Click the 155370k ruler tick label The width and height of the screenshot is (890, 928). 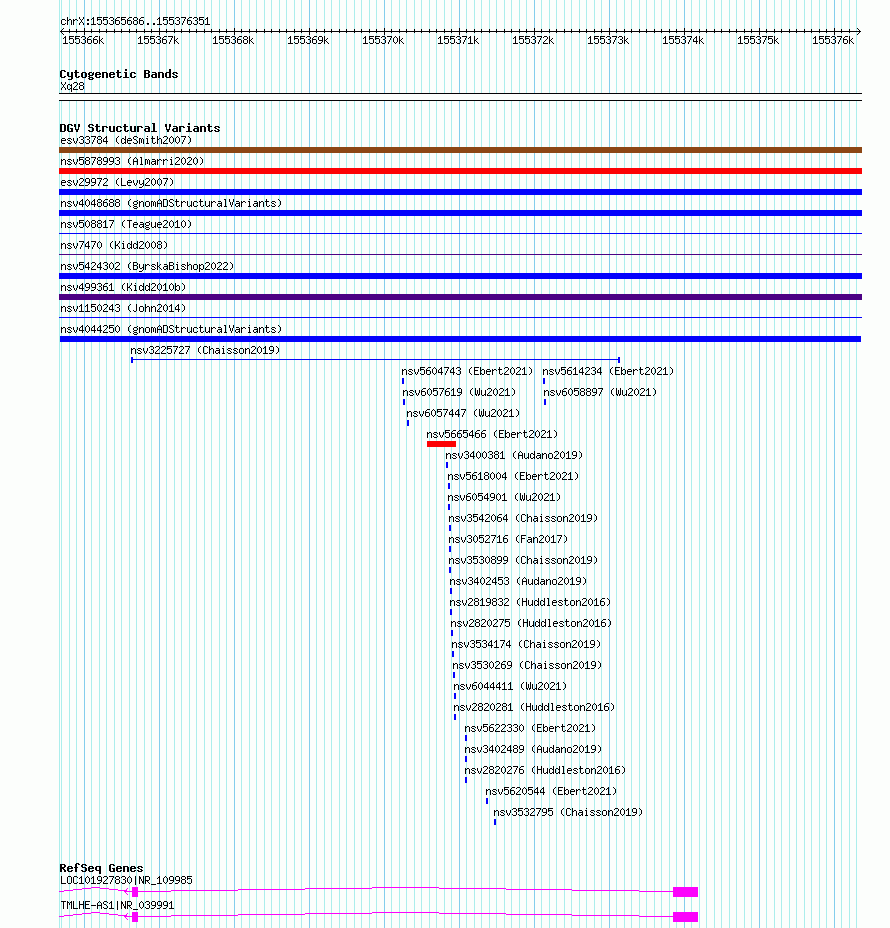[383, 40]
